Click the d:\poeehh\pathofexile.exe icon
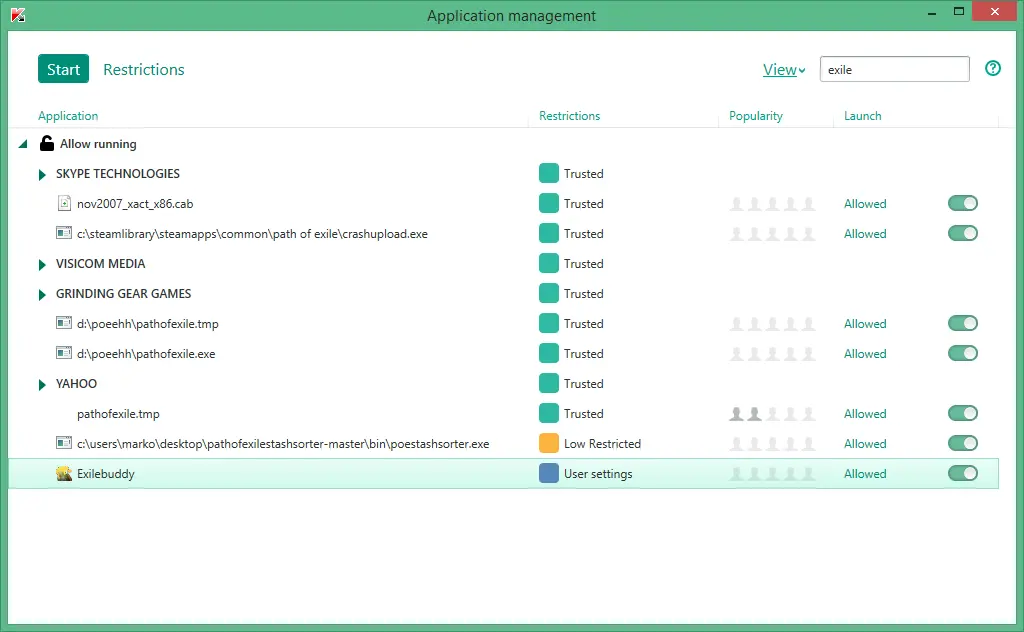The height and width of the screenshot is (632, 1024). click(64, 353)
